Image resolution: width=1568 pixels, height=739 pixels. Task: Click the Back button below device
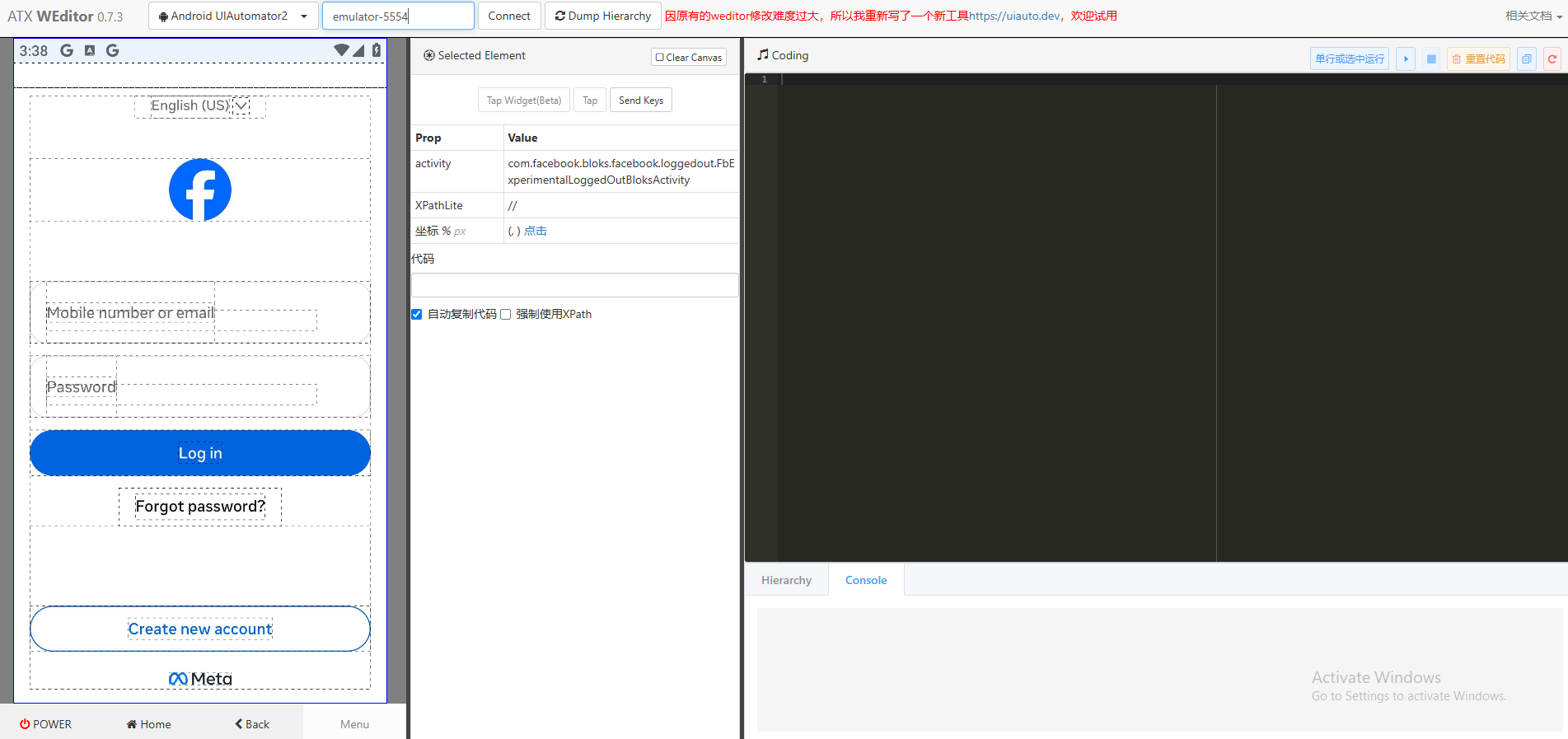coord(252,724)
